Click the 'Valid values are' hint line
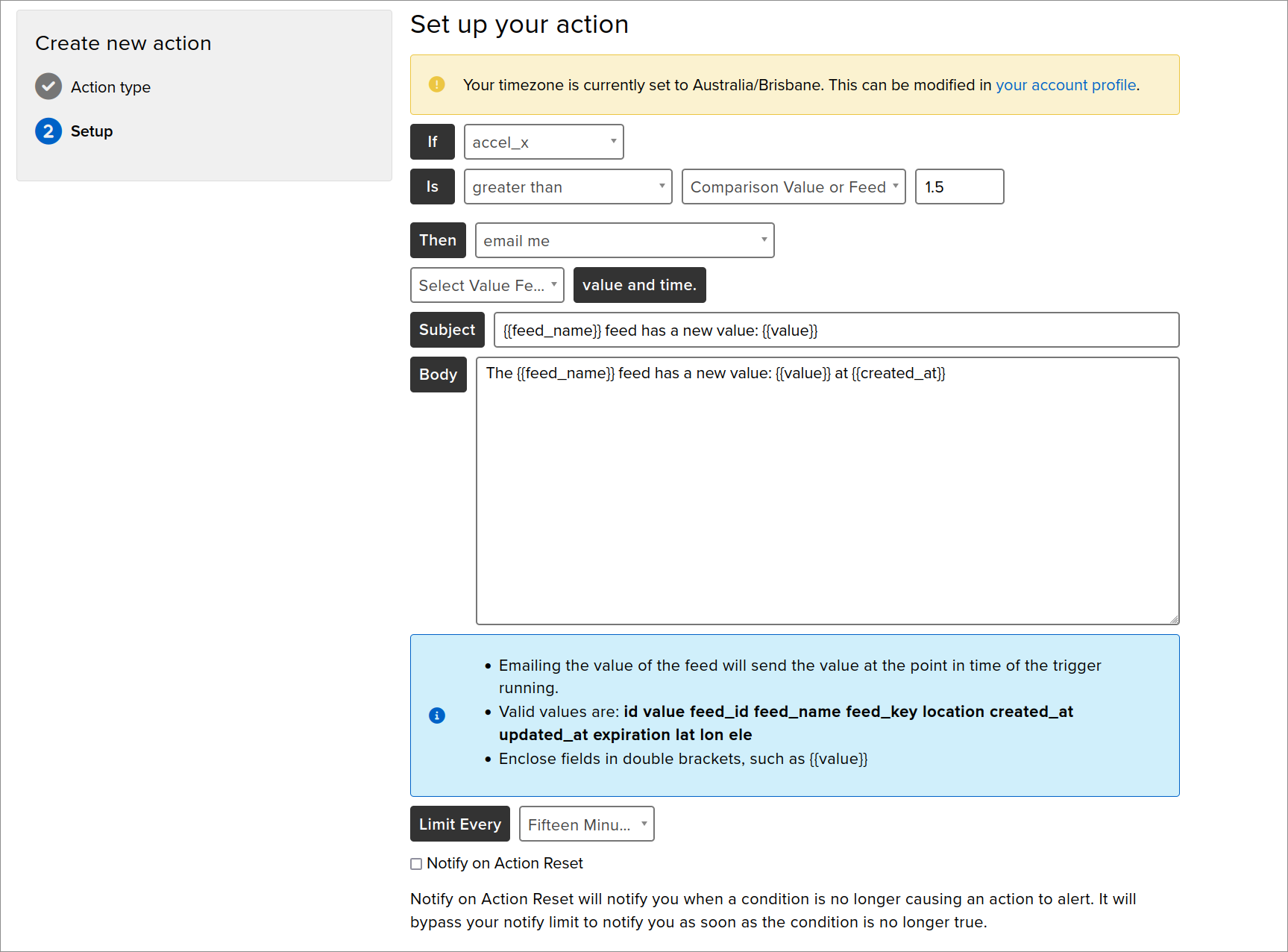Viewport: 1288px width, 952px height. 786,723
